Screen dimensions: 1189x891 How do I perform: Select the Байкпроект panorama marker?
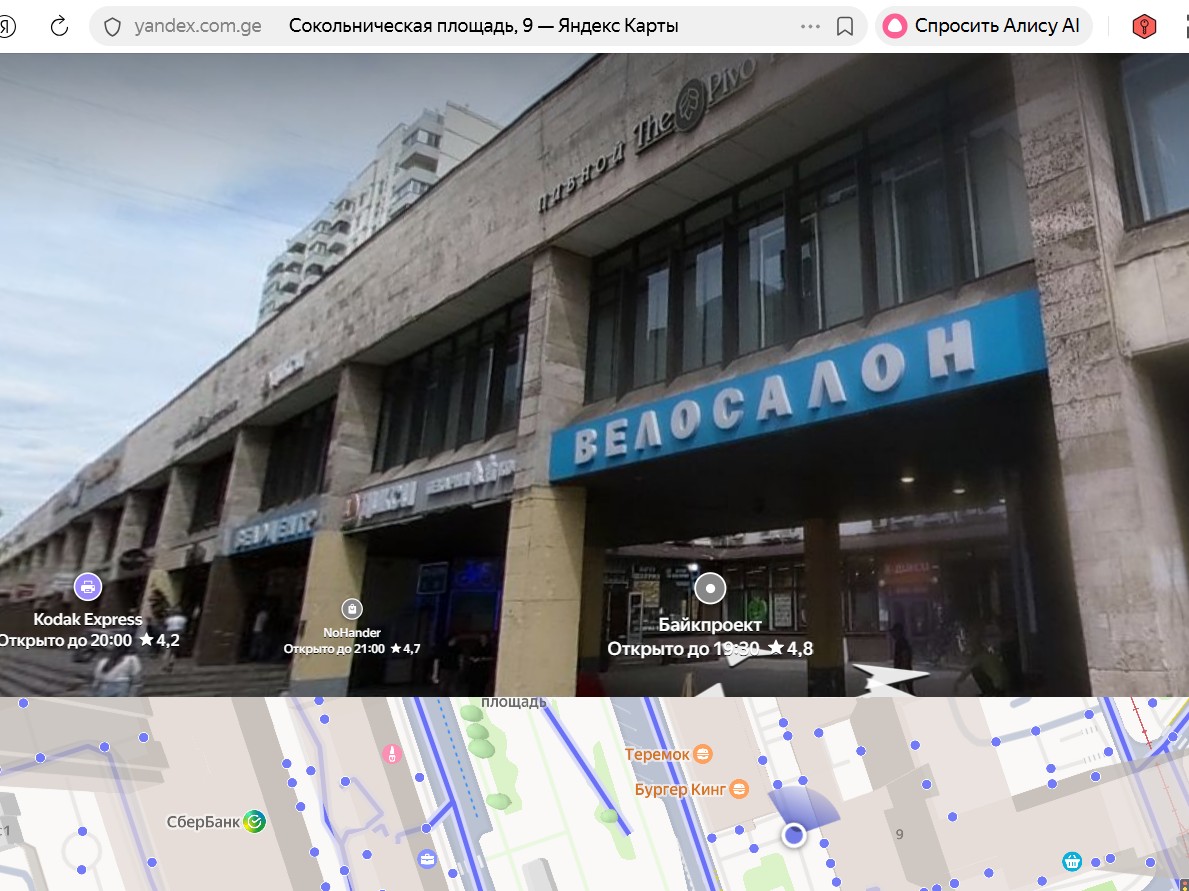tap(710, 588)
